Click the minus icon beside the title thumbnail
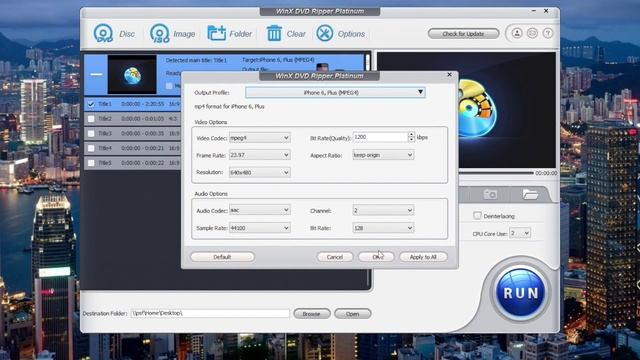 [96, 74]
